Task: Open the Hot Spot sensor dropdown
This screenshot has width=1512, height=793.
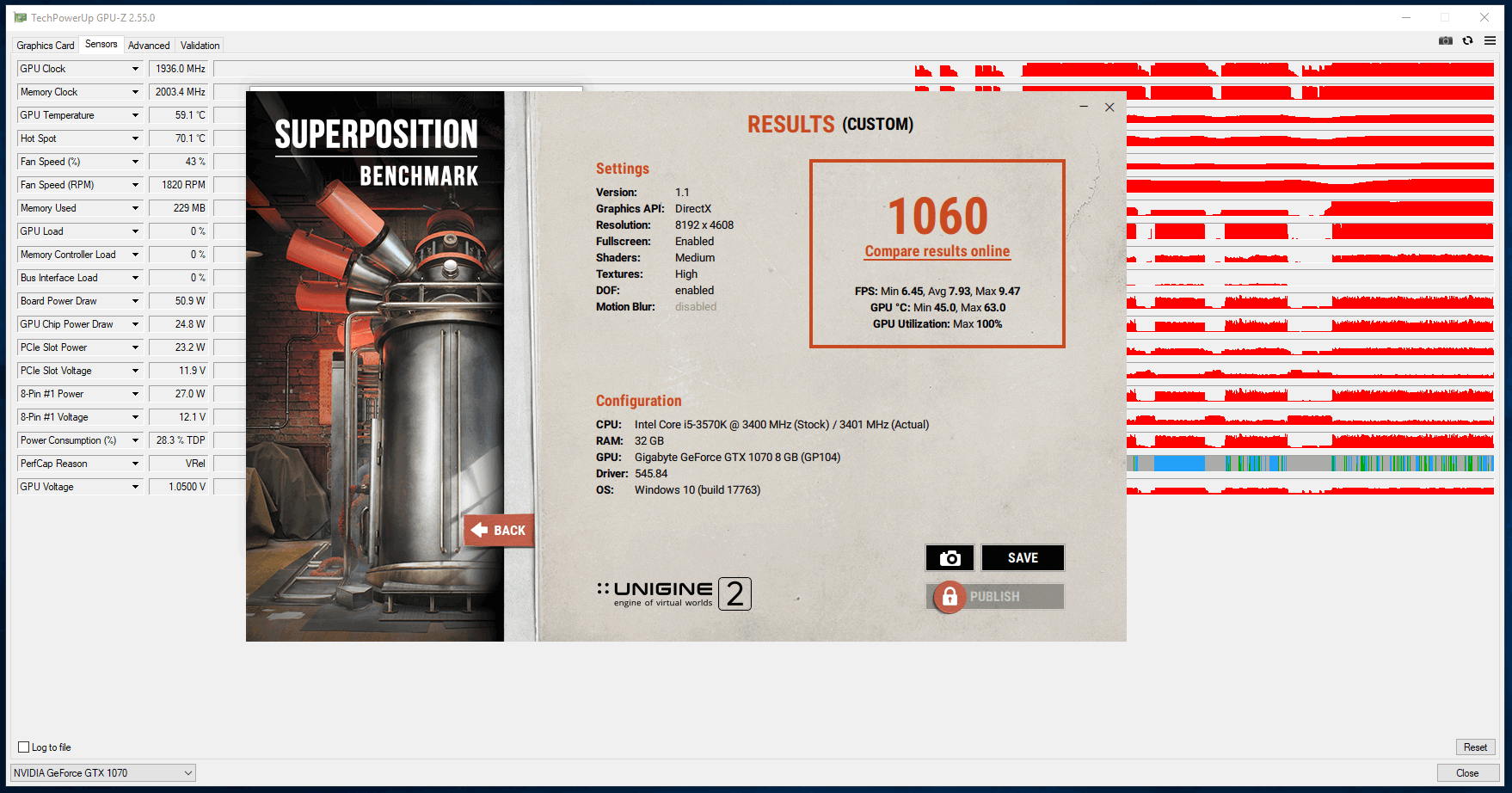Action: point(135,138)
